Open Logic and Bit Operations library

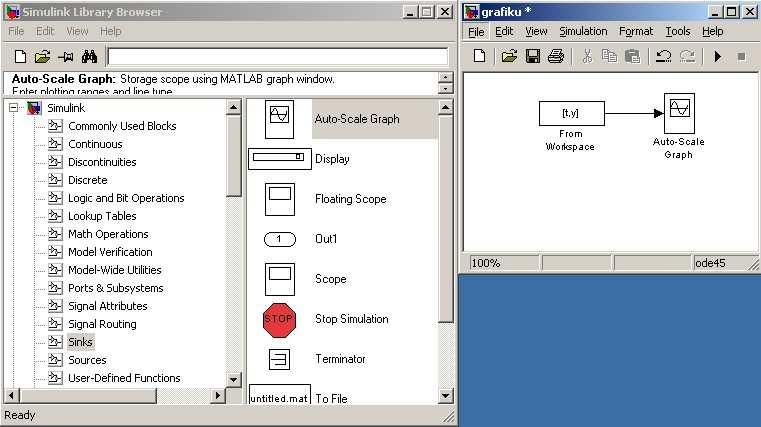(x=126, y=198)
